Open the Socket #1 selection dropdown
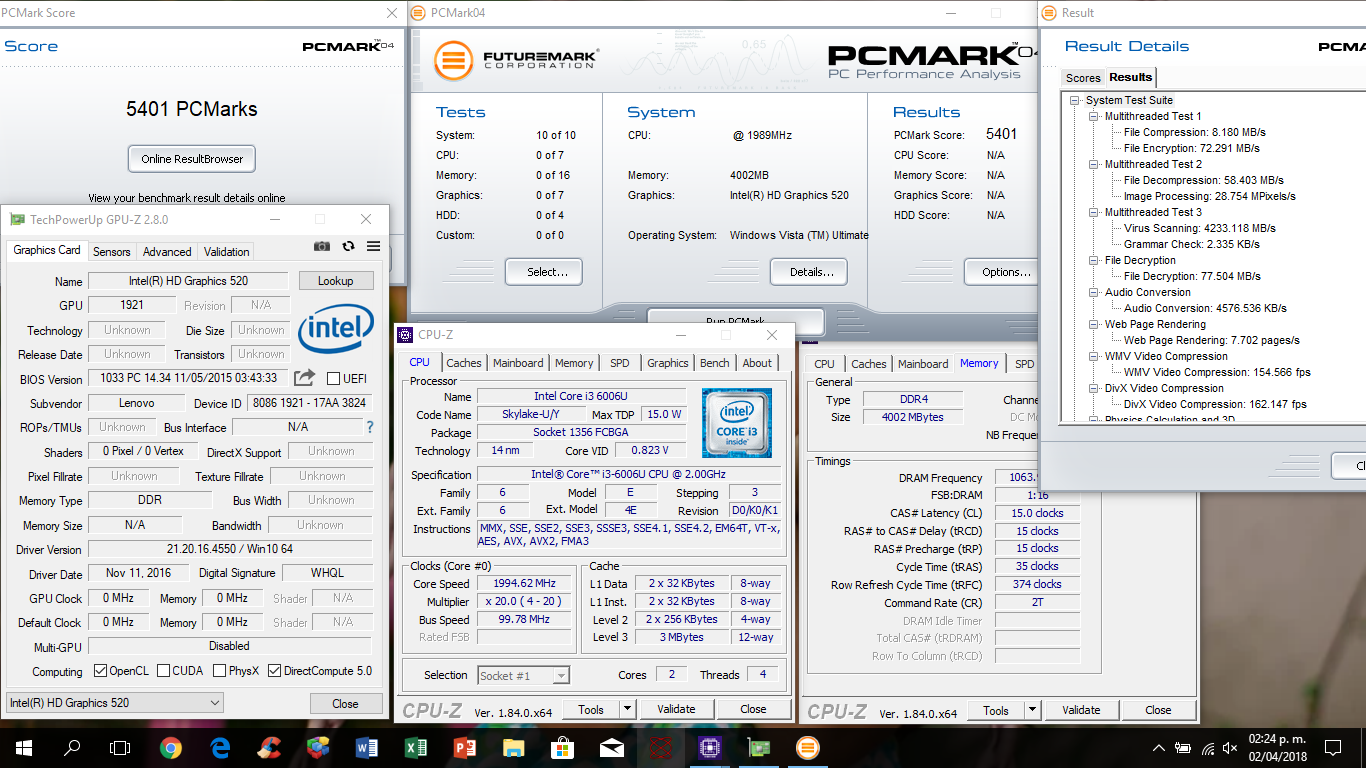The width and height of the screenshot is (1366, 768). 523,676
